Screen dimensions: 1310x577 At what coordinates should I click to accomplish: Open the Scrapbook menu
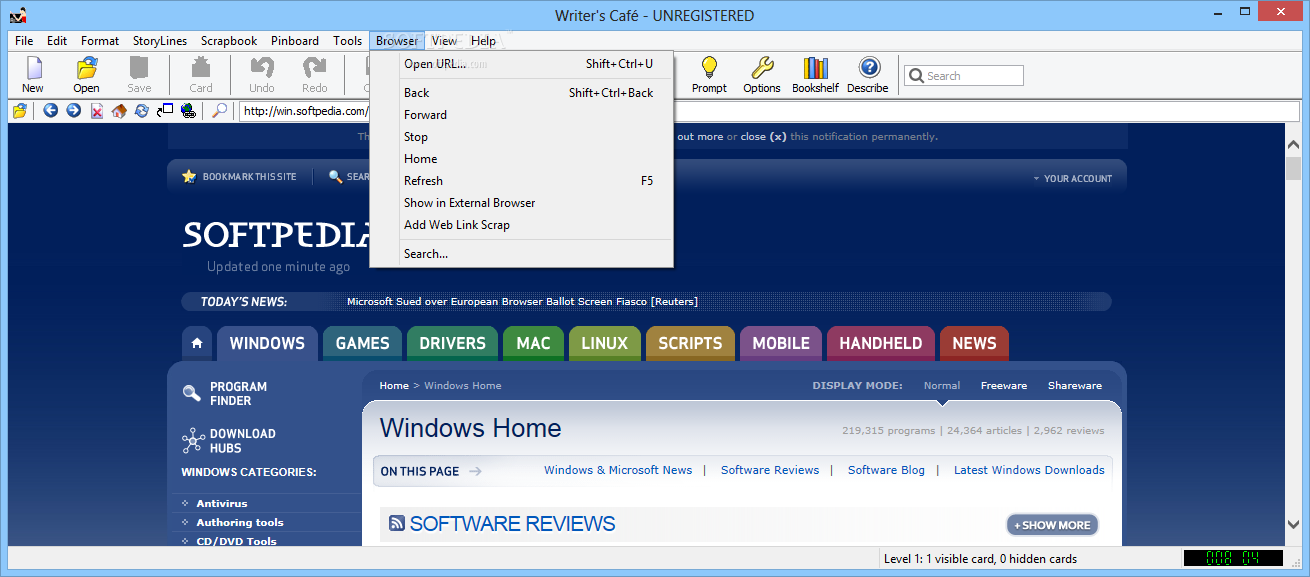[x=229, y=41]
